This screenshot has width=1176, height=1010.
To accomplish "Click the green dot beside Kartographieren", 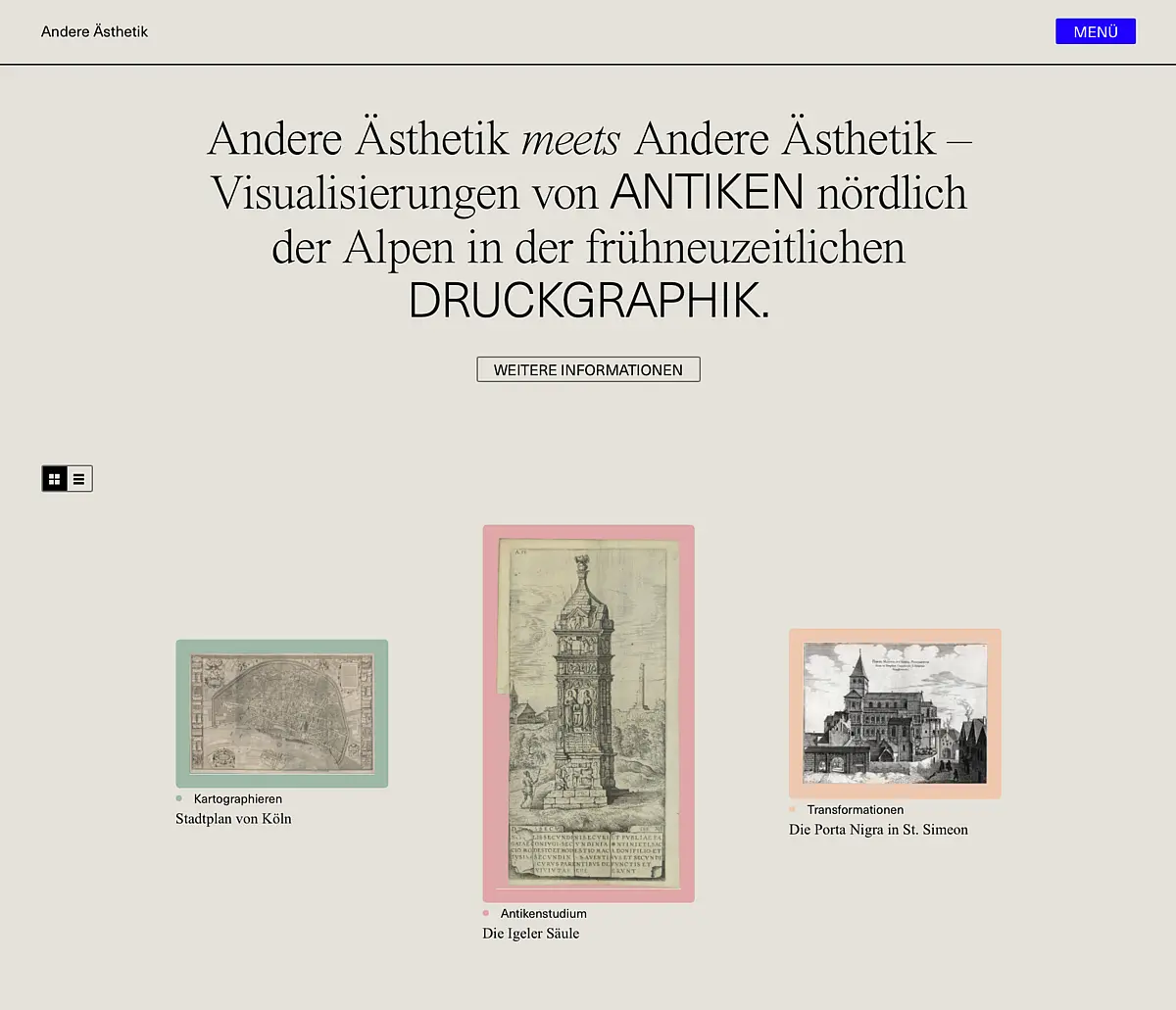I will (179, 798).
